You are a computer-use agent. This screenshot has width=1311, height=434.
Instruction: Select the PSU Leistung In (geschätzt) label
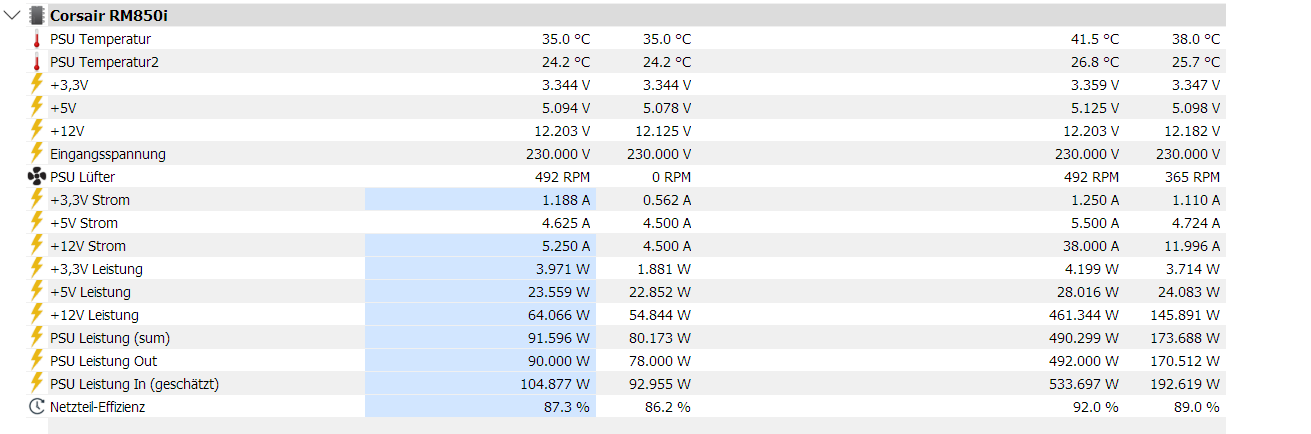[x=134, y=384]
